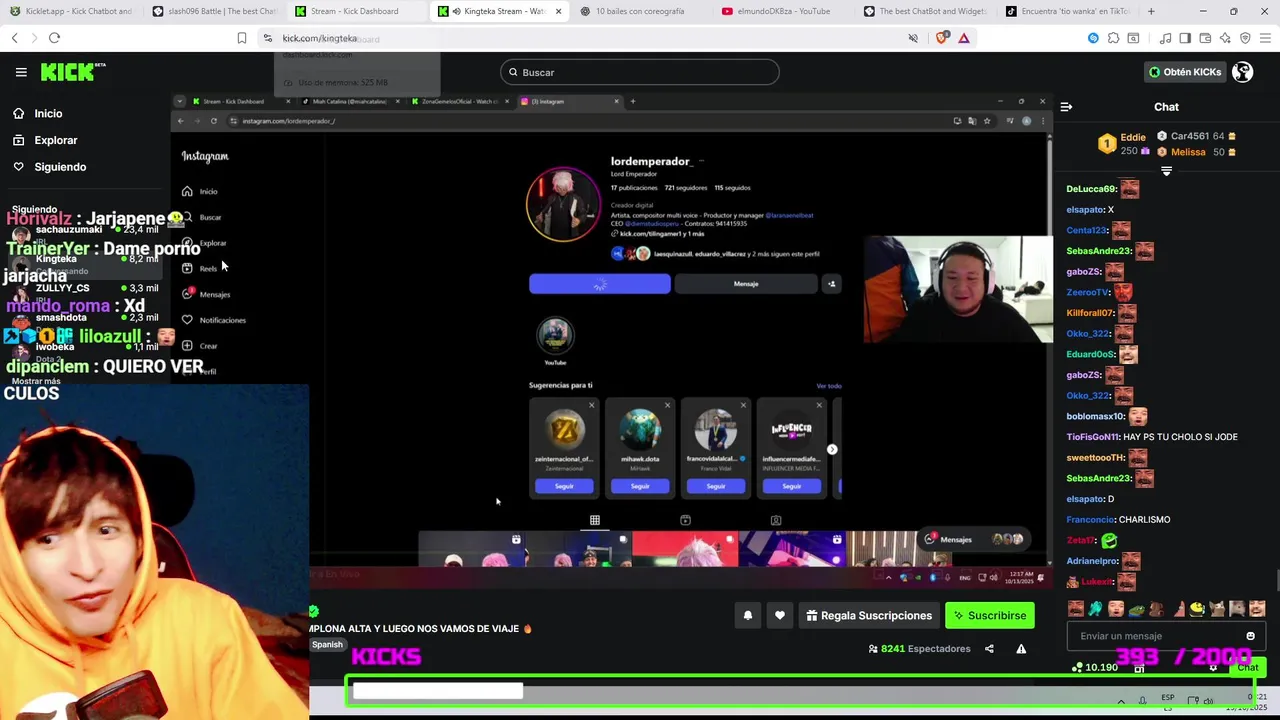
Task: Click Ver todo link in Instagram suggestions
Action: [829, 386]
